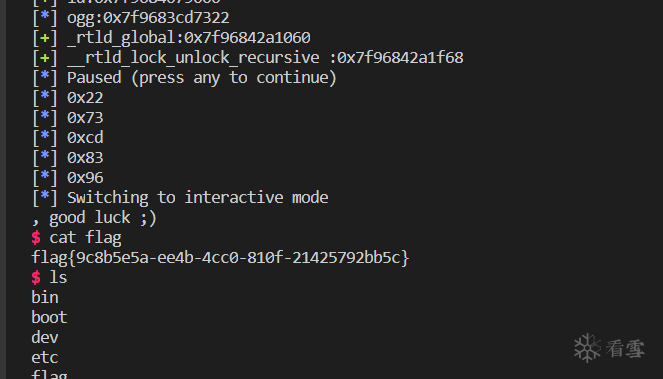This screenshot has width=663, height=379.
Task: Click the _rtld_global address 0x7f96842a1060
Action: [x=247, y=38]
